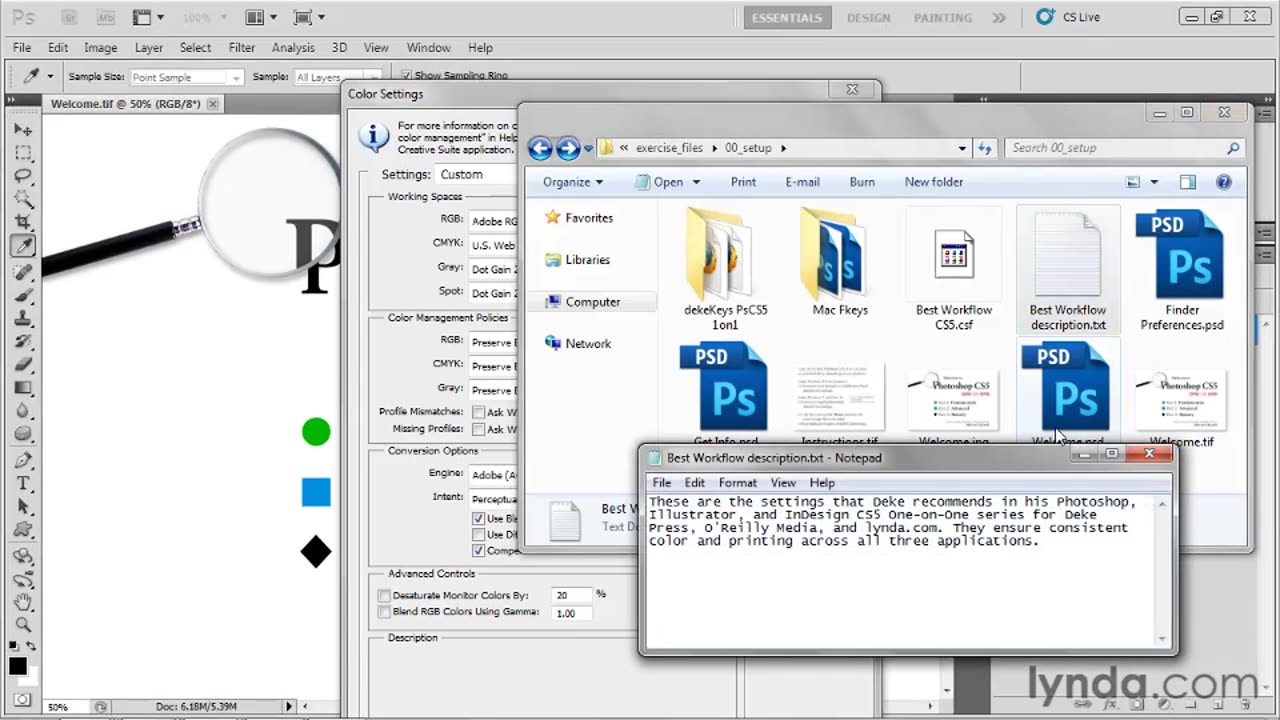Open the CS Live menu
Image resolution: width=1280 pixels, height=720 pixels.
click(1068, 17)
